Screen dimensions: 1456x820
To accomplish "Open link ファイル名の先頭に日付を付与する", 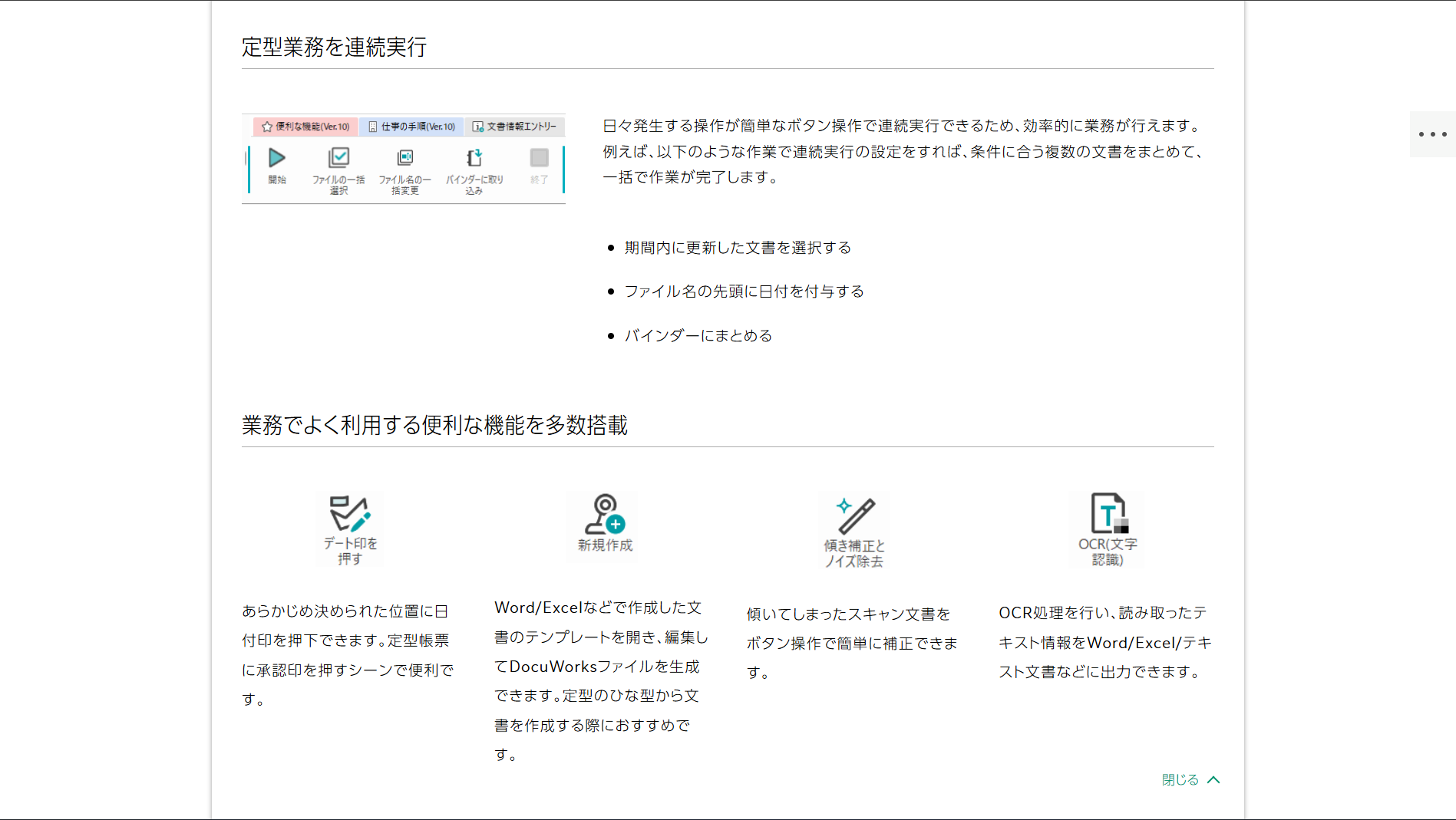I will point(744,291).
